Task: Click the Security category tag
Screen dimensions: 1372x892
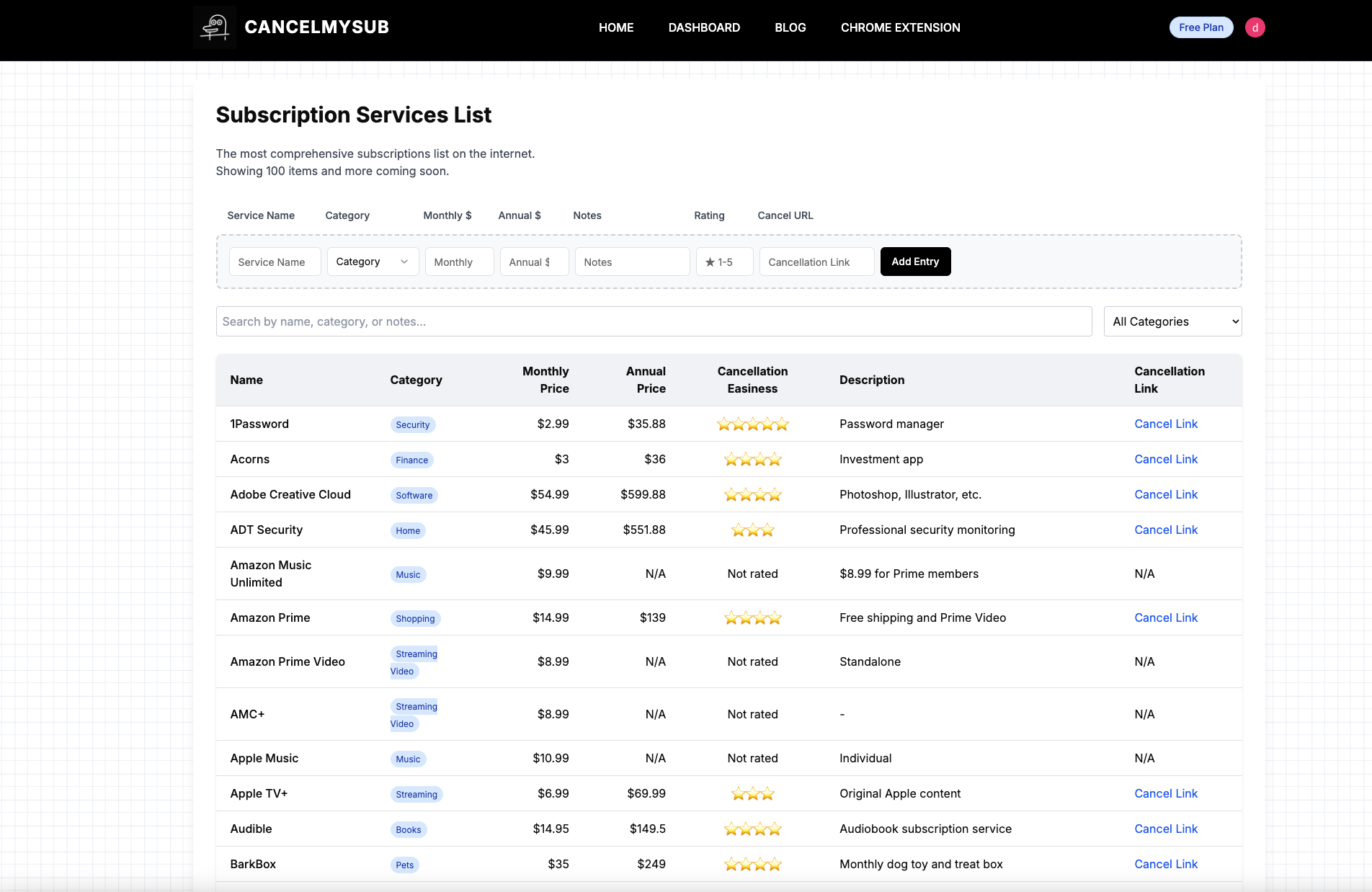Action: coord(412,424)
